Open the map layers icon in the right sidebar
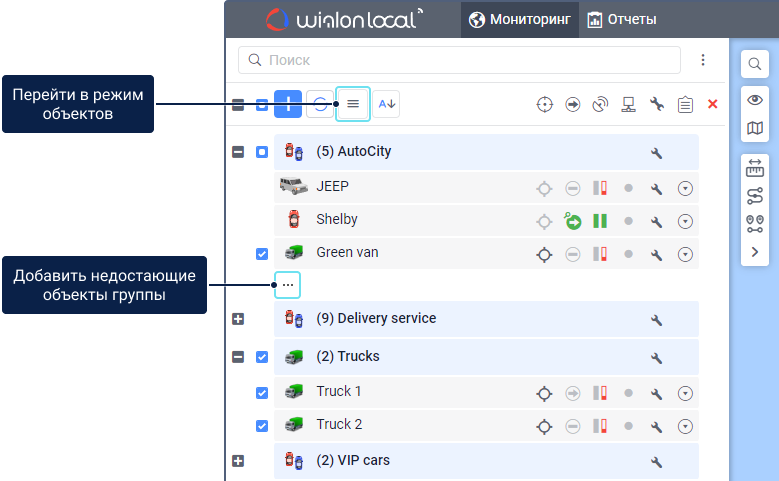 point(755,128)
